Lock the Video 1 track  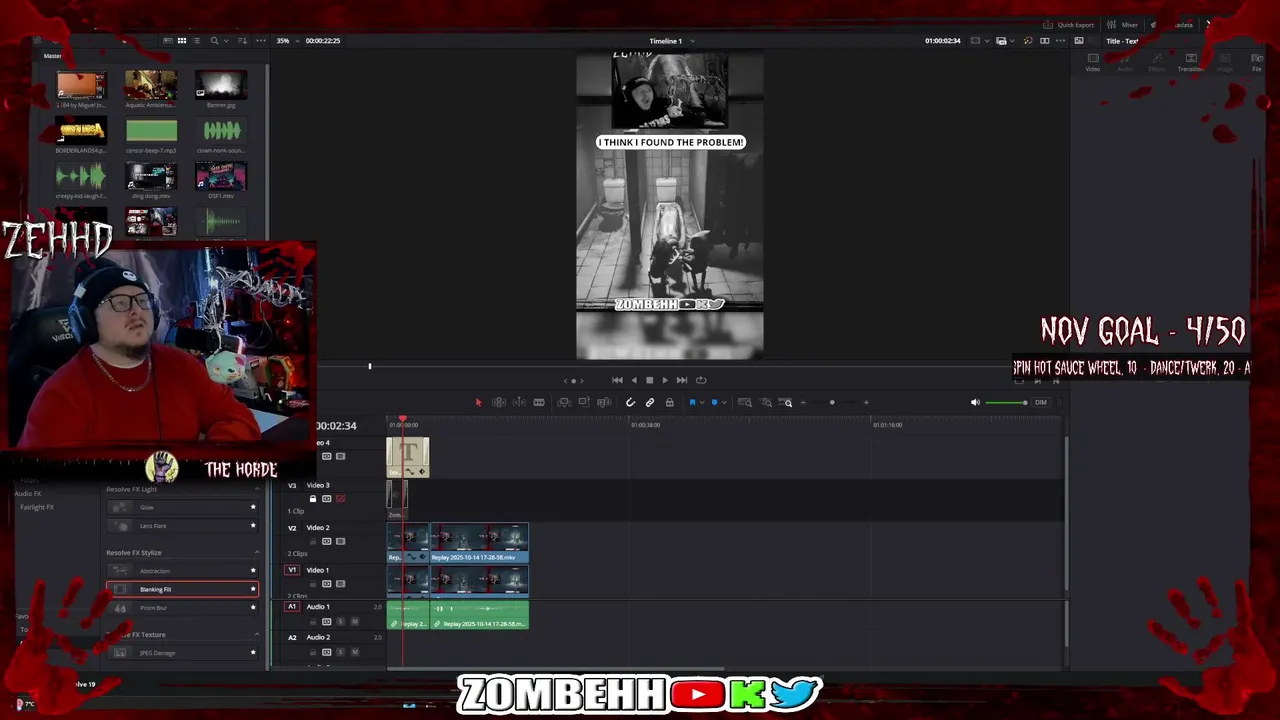click(x=312, y=583)
